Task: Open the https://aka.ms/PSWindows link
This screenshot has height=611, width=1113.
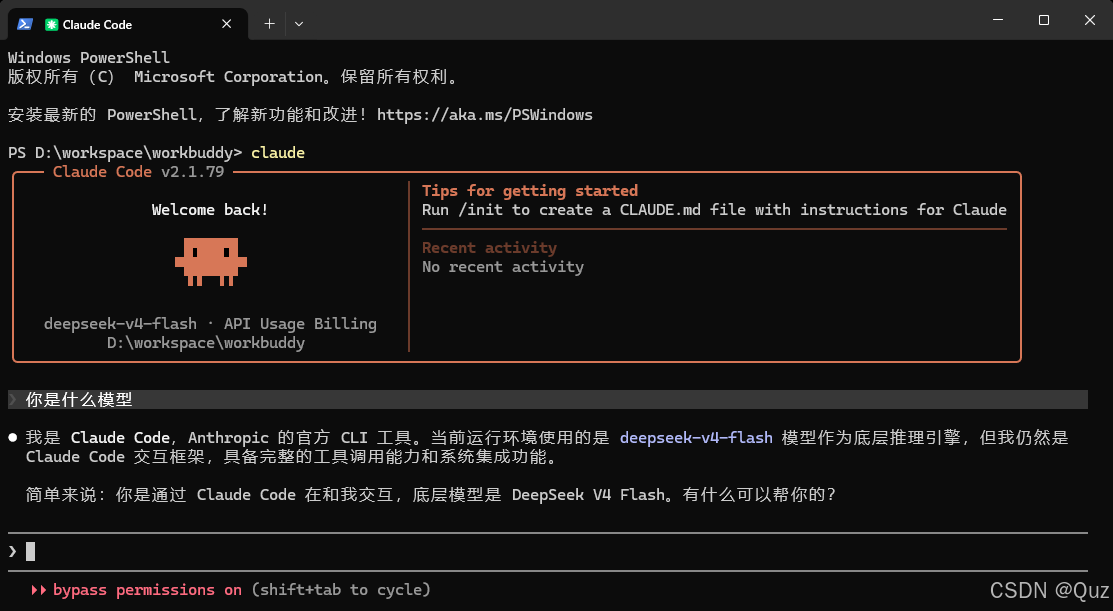Action: click(x=485, y=115)
